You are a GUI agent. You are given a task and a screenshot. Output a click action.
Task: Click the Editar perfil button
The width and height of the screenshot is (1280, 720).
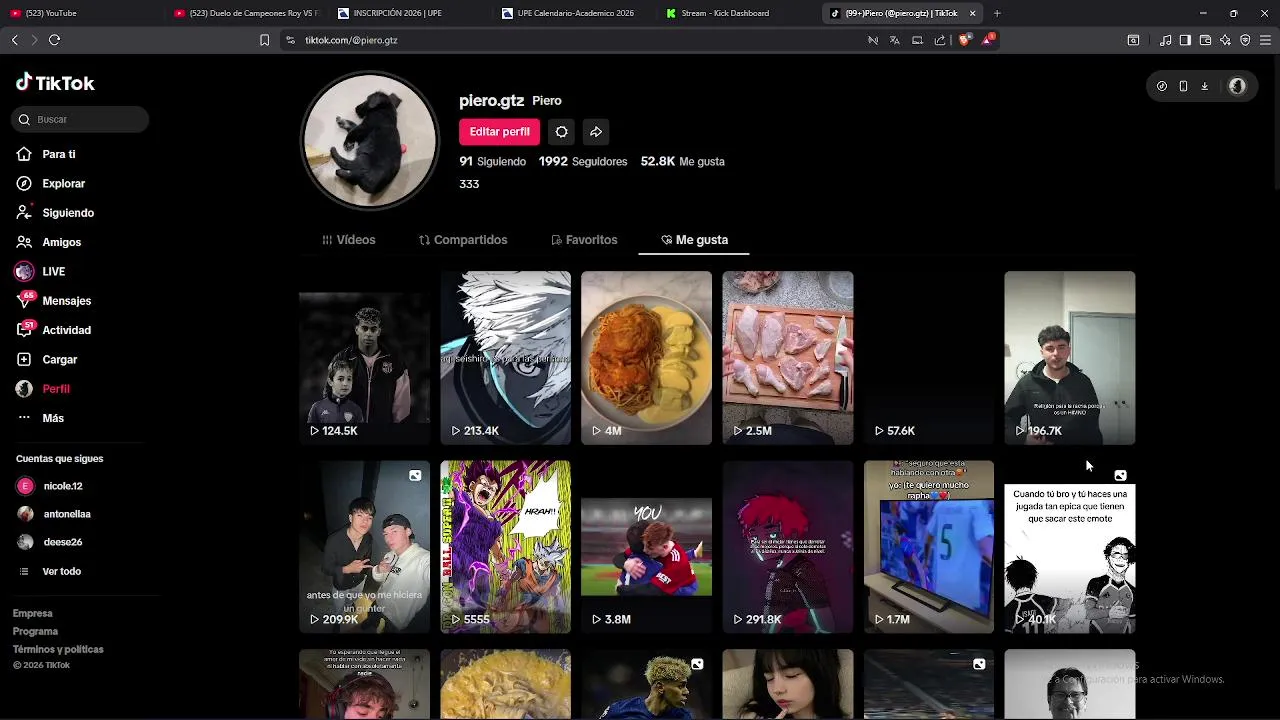pos(499,132)
